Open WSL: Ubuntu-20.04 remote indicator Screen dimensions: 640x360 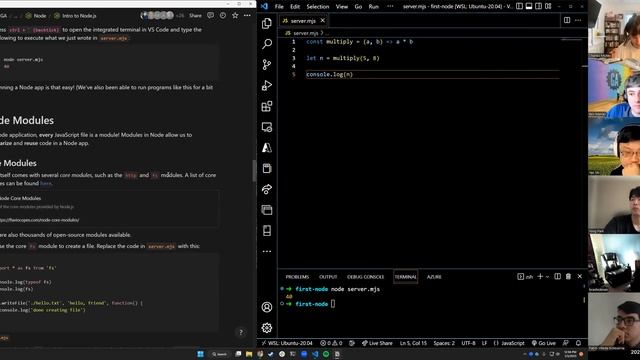287,343
